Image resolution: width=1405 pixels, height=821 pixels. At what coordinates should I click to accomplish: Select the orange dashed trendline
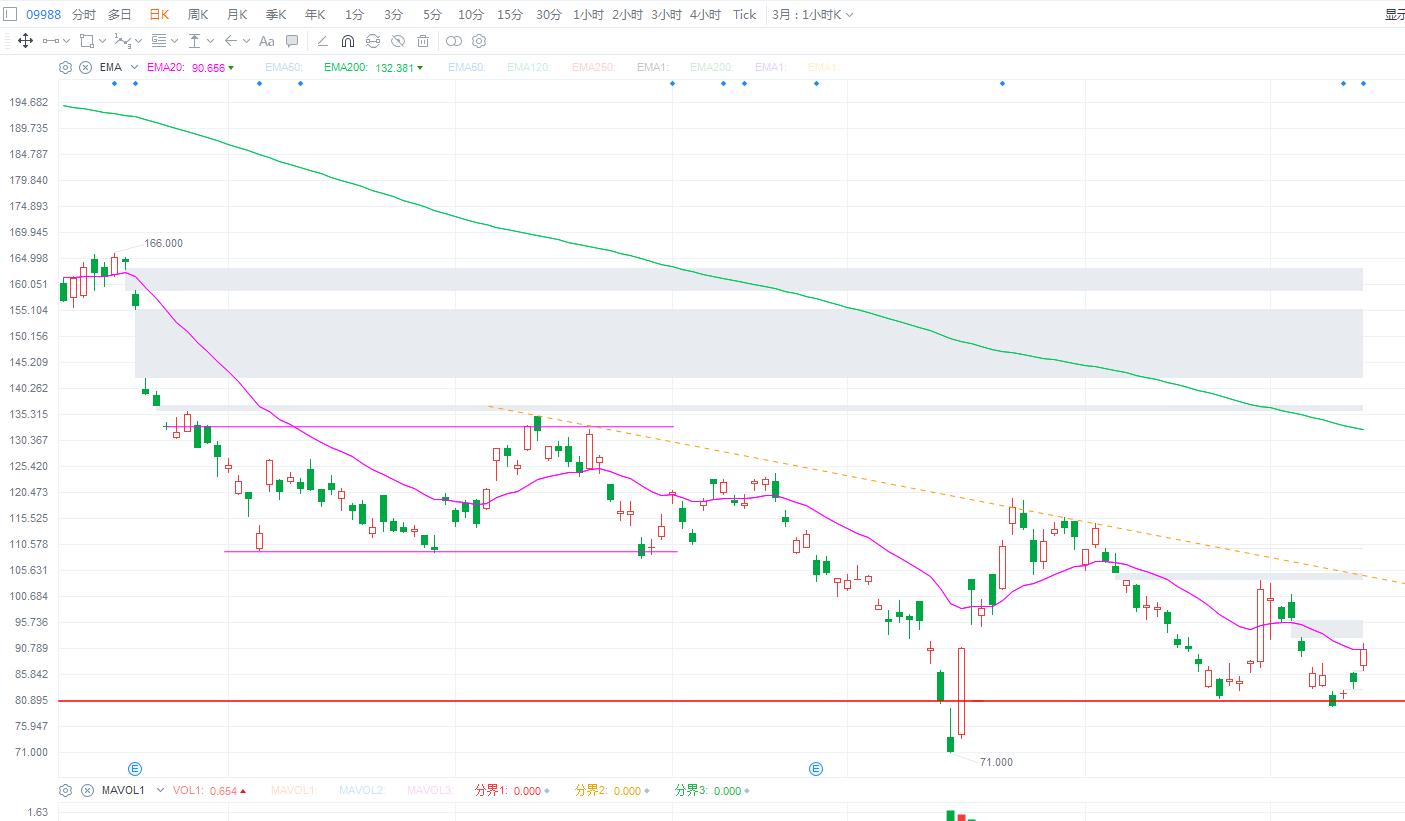tap(945, 495)
